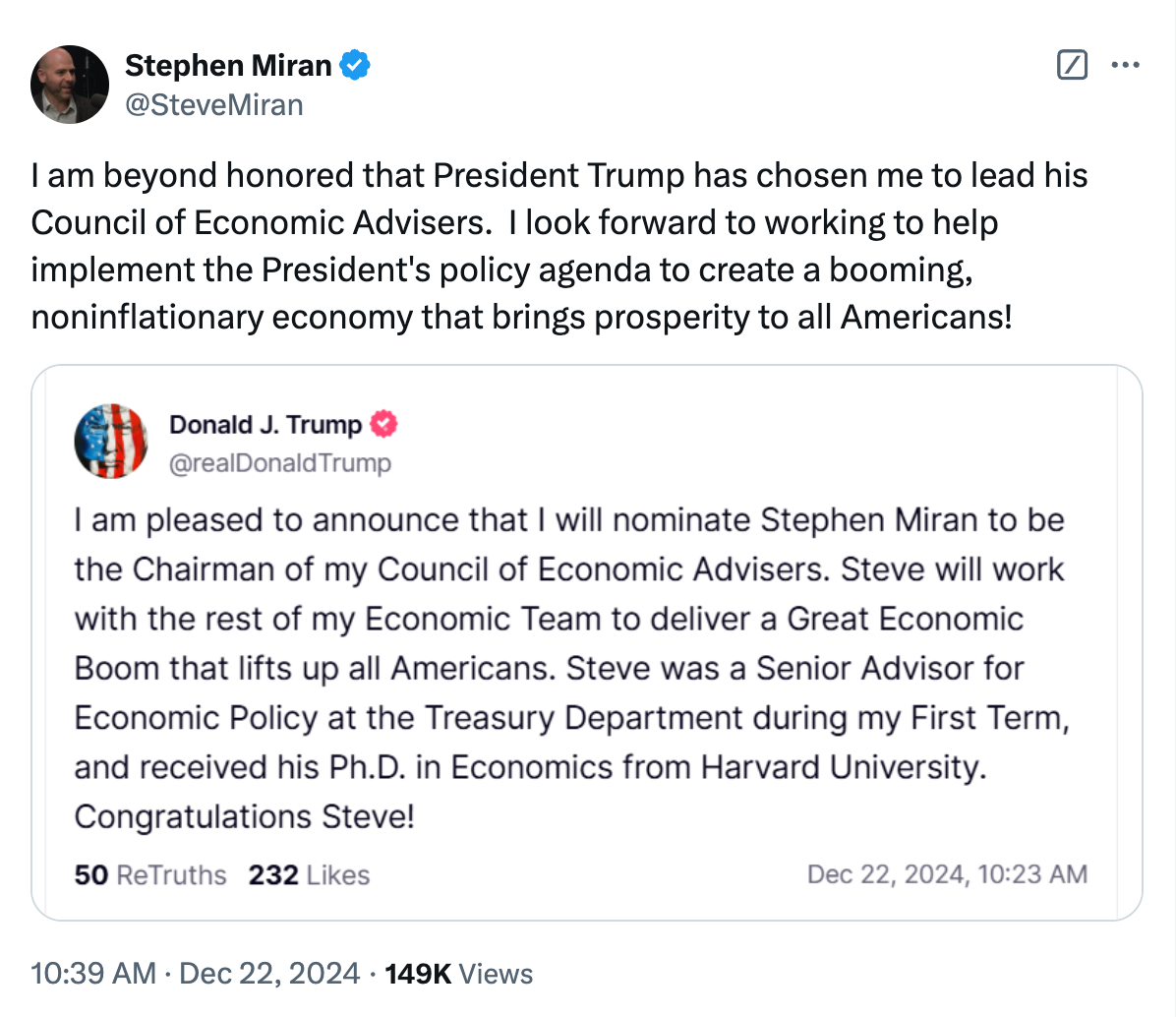Image resolution: width=1176 pixels, height=1017 pixels.
Task: Click the 10:39 AM post time
Action: 93,974
